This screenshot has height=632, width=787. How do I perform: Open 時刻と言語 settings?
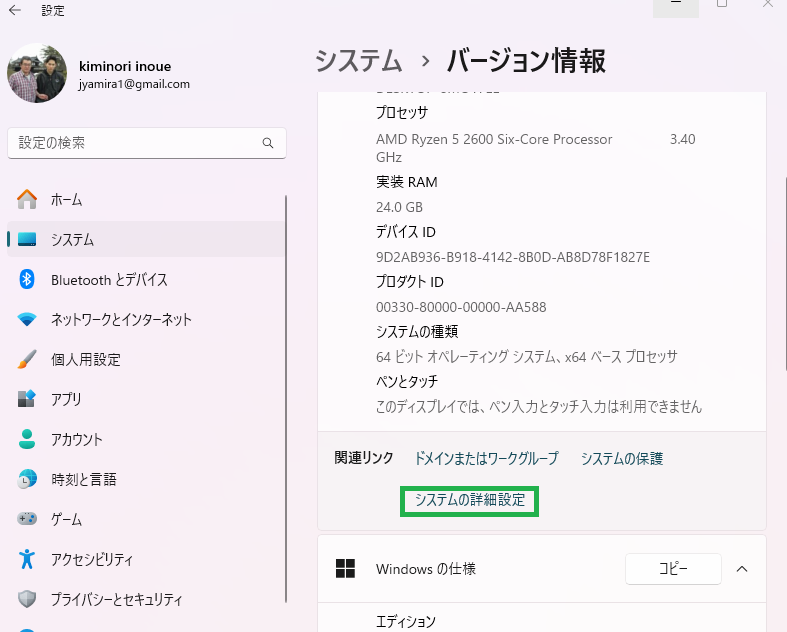click(x=147, y=479)
